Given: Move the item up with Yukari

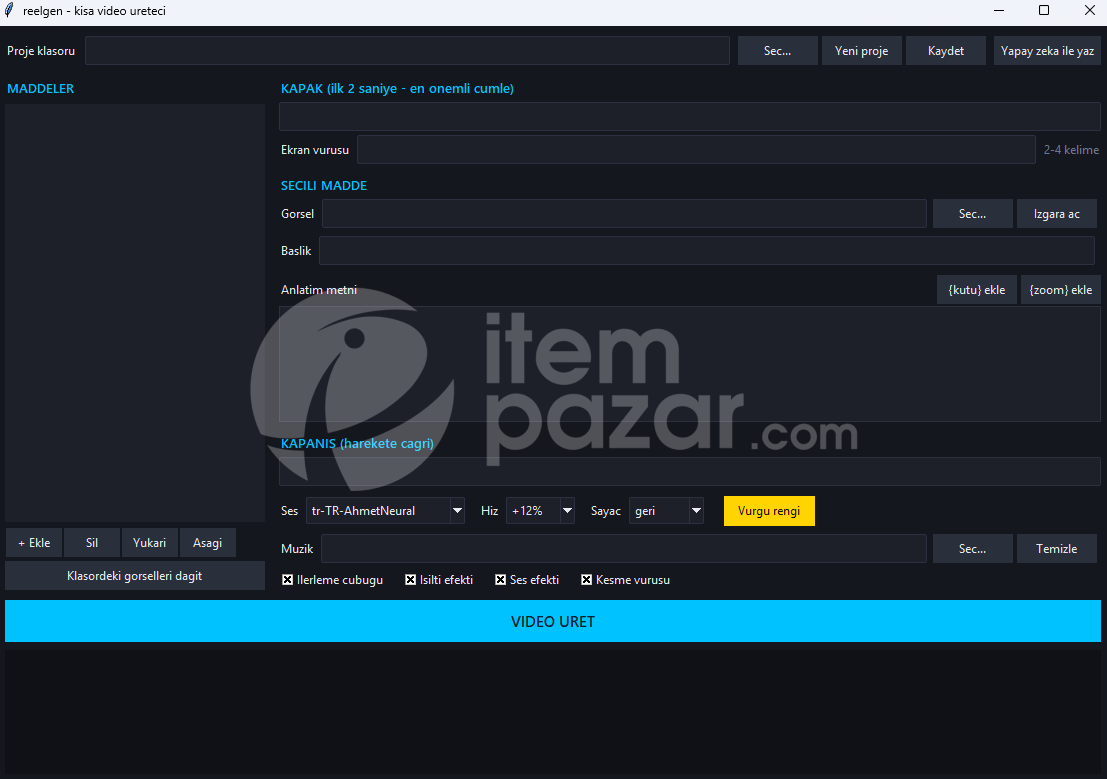Looking at the screenshot, I should pos(150,542).
